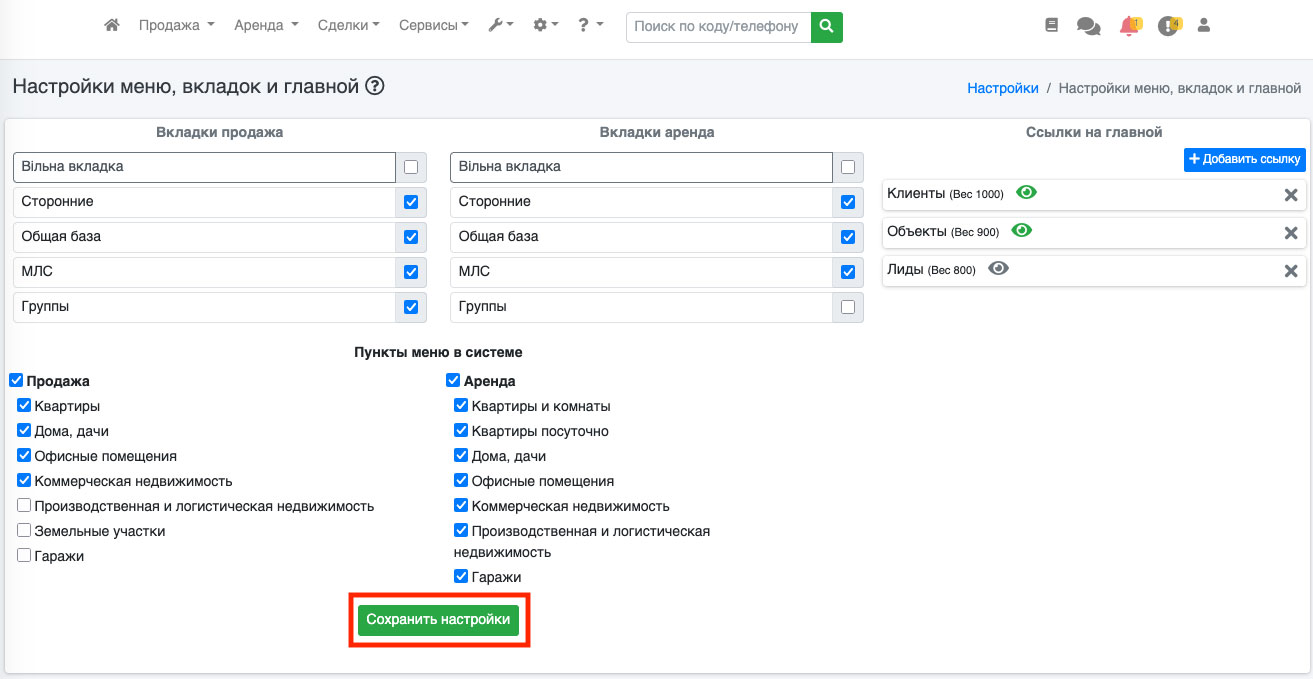This screenshot has height=679, width=1313.
Task: Click the green search magnifier button
Action: click(x=826, y=27)
